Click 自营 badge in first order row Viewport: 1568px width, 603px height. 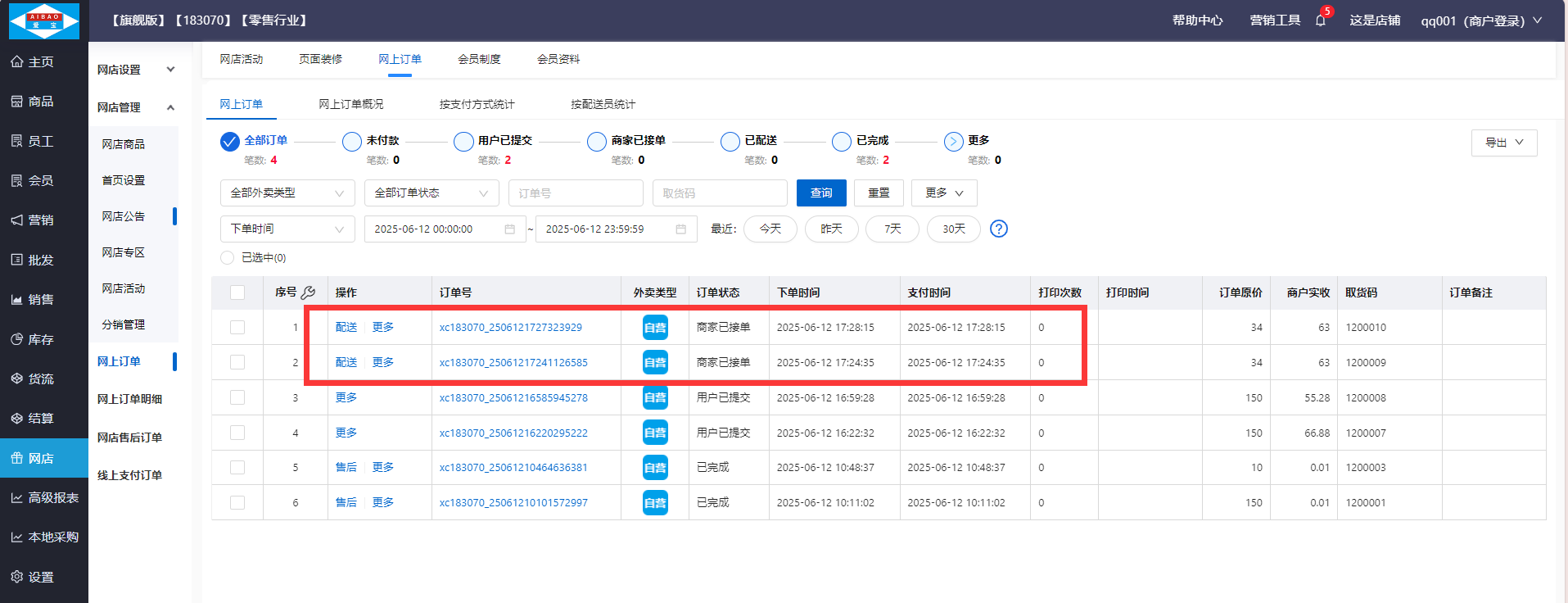click(x=655, y=328)
